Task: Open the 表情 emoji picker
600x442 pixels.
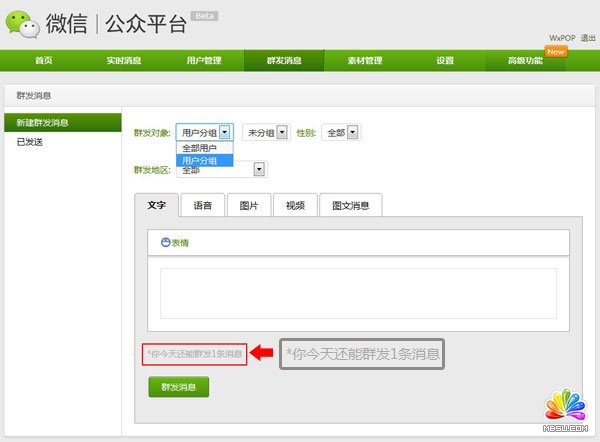Action: coord(175,242)
